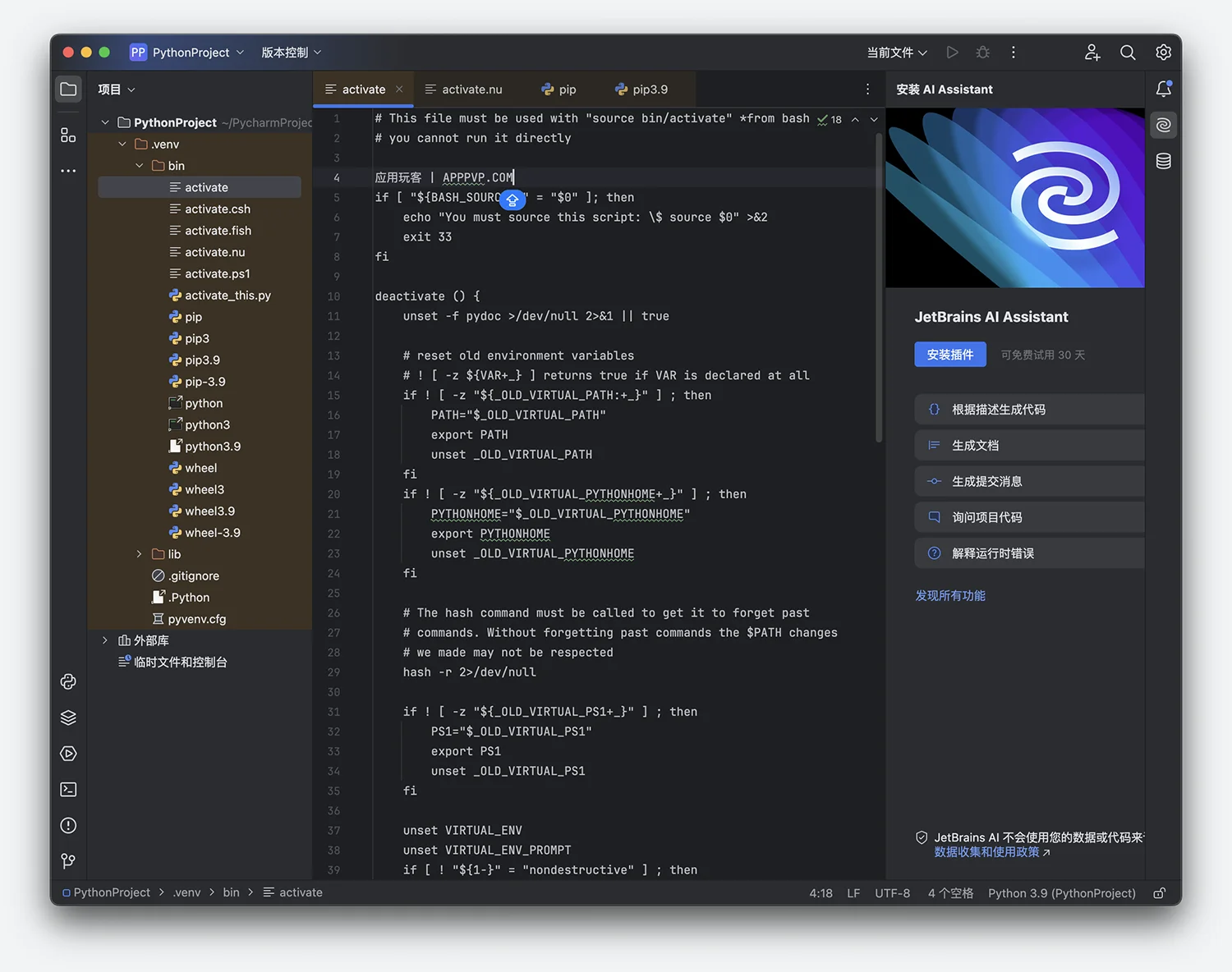Open the 当前文件 run configuration dropdown
Screen dimensions: 1232x972
coord(897,52)
